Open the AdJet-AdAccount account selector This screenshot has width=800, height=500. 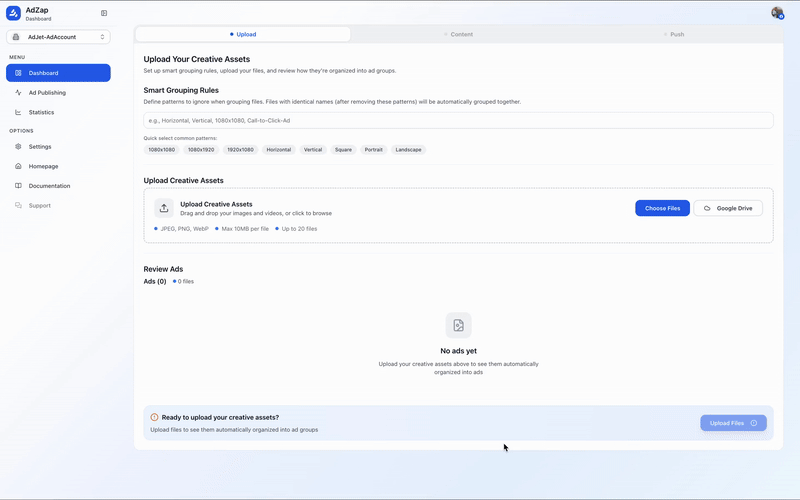pyautogui.click(x=58, y=37)
